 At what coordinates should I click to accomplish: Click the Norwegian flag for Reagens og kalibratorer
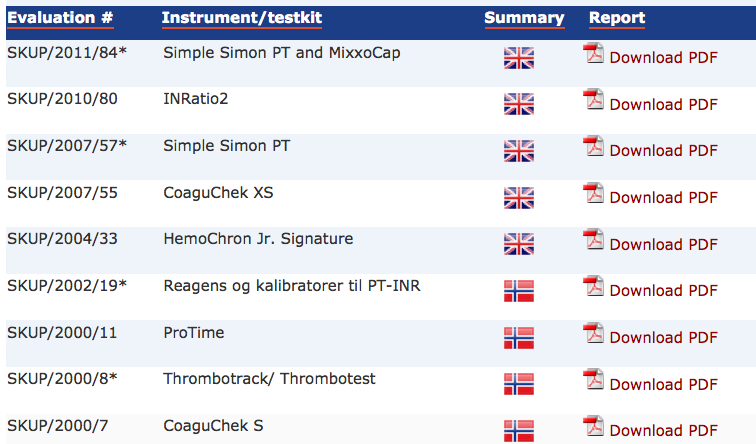(x=519, y=291)
